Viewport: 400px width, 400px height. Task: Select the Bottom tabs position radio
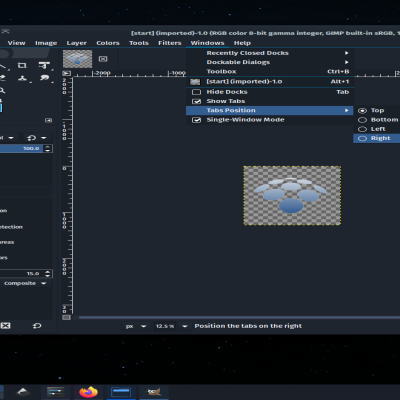pos(362,120)
